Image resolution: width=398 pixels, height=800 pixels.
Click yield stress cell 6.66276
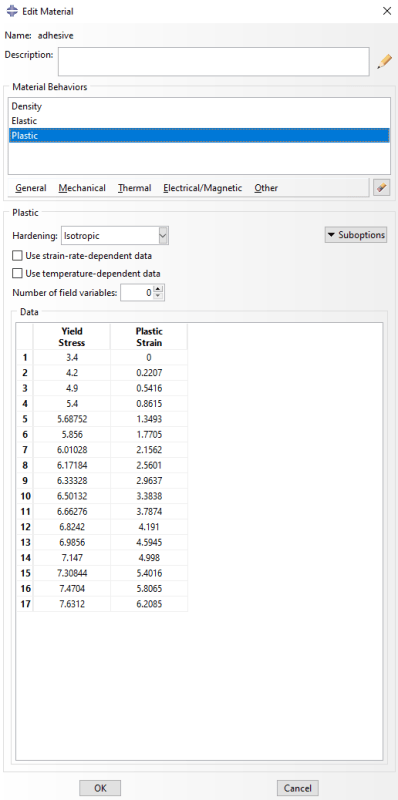pyautogui.click(x=71, y=512)
